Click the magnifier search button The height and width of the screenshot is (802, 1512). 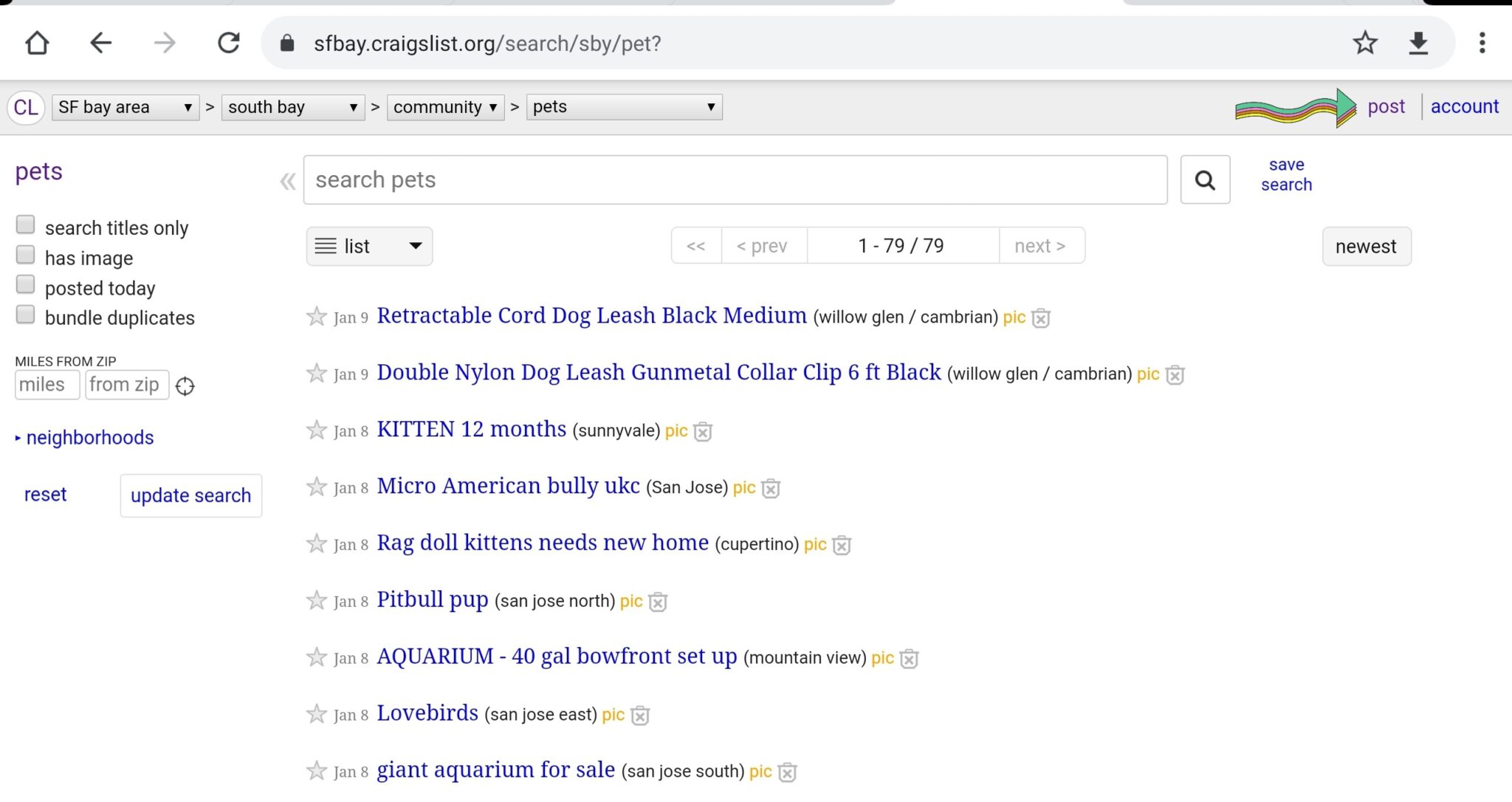[1205, 179]
